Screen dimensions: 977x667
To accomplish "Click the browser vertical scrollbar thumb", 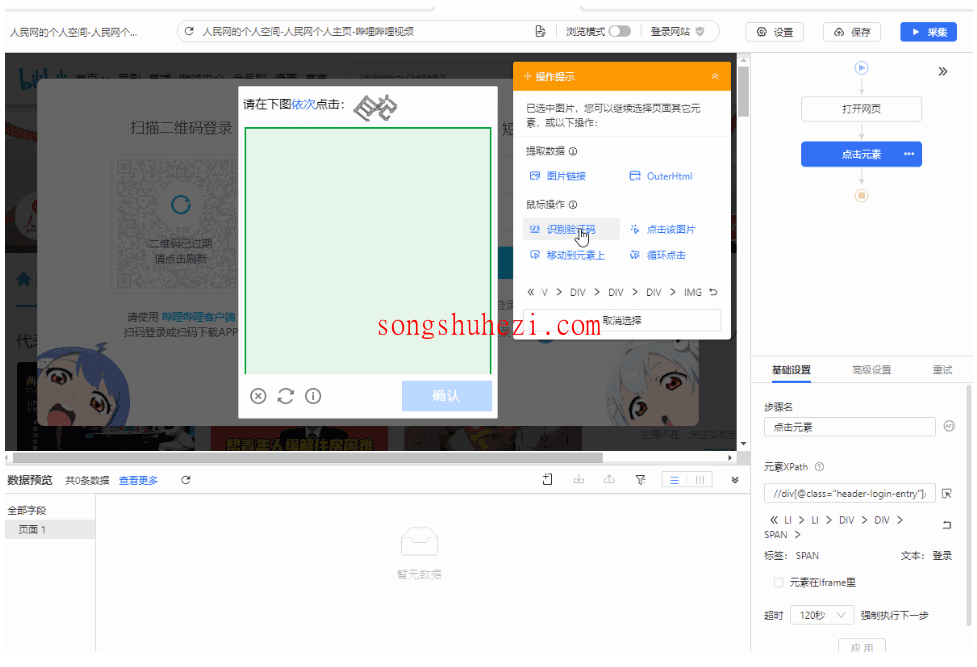I will (743, 91).
